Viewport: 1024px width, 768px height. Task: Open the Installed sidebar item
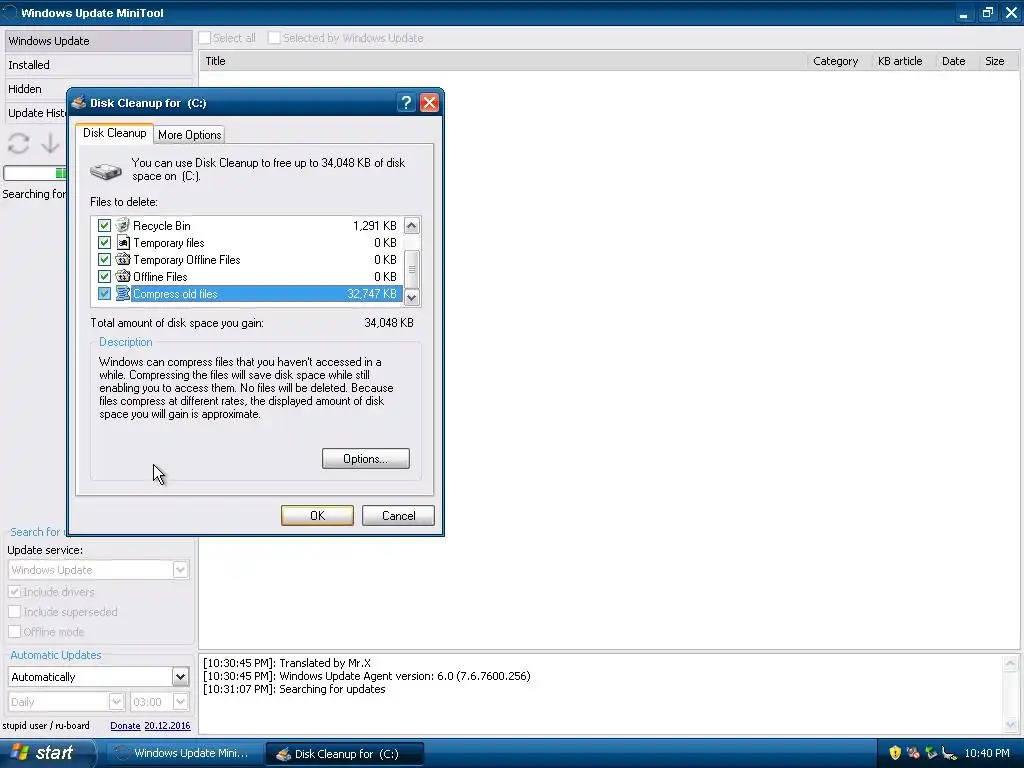98,65
